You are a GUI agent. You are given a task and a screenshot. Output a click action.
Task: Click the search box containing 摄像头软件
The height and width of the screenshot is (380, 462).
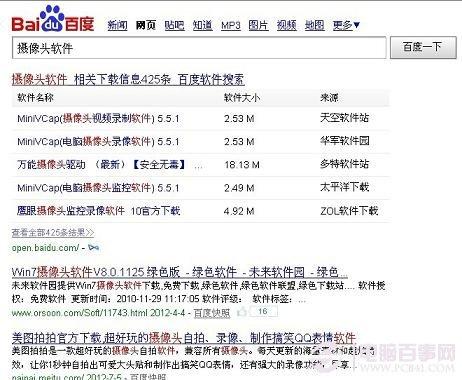(x=199, y=48)
